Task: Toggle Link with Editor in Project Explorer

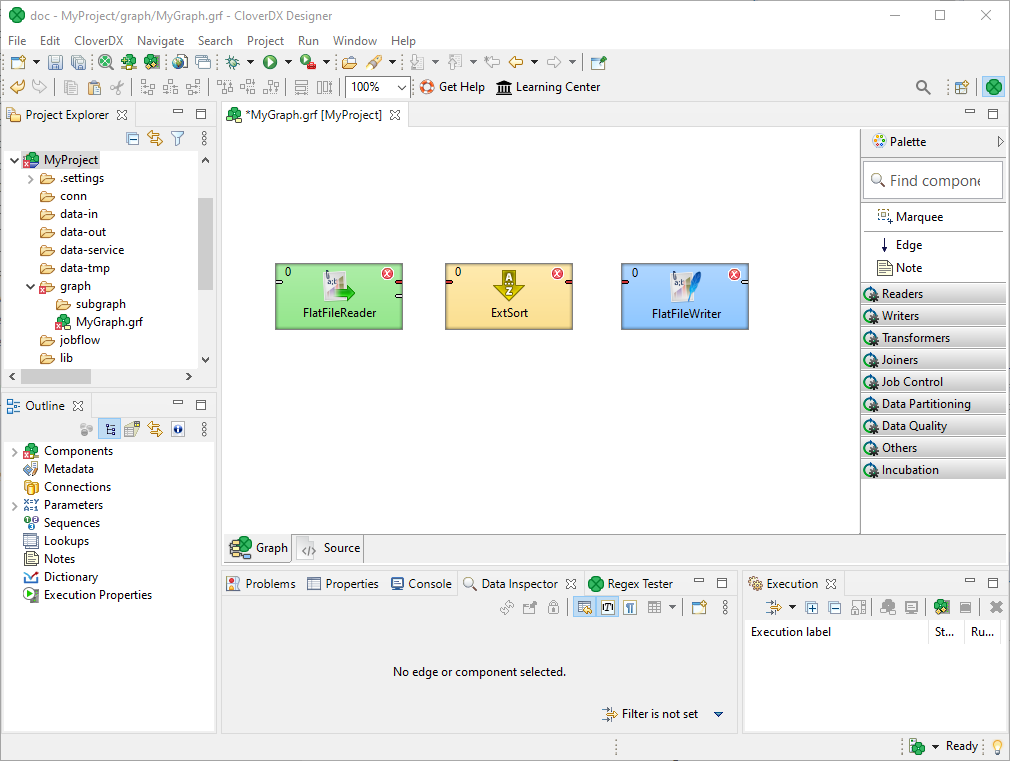Action: pos(155,139)
